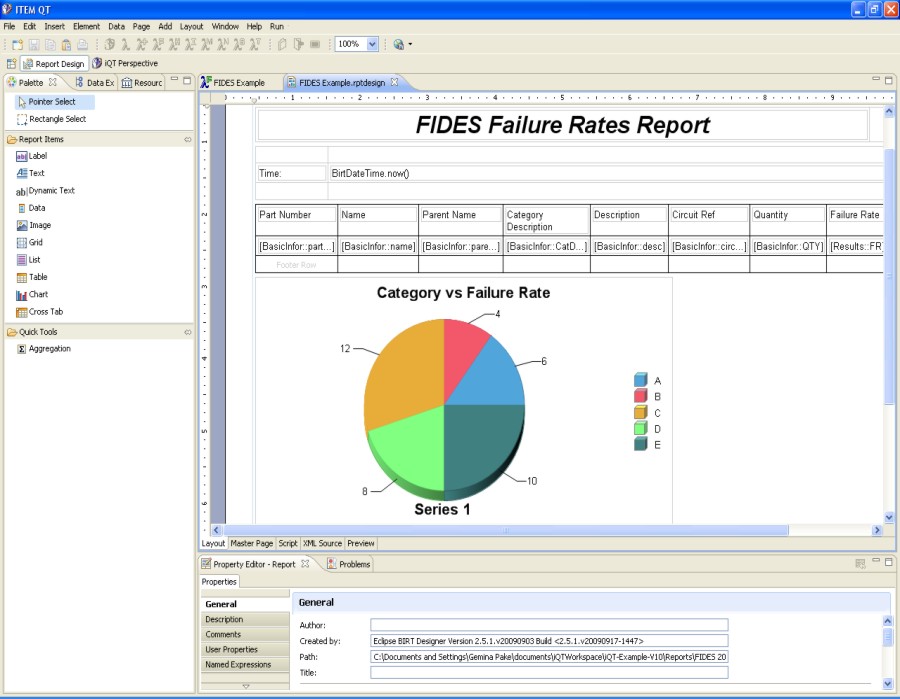Pick the Cross Tab palette item
The width and height of the screenshot is (900, 699).
45,312
